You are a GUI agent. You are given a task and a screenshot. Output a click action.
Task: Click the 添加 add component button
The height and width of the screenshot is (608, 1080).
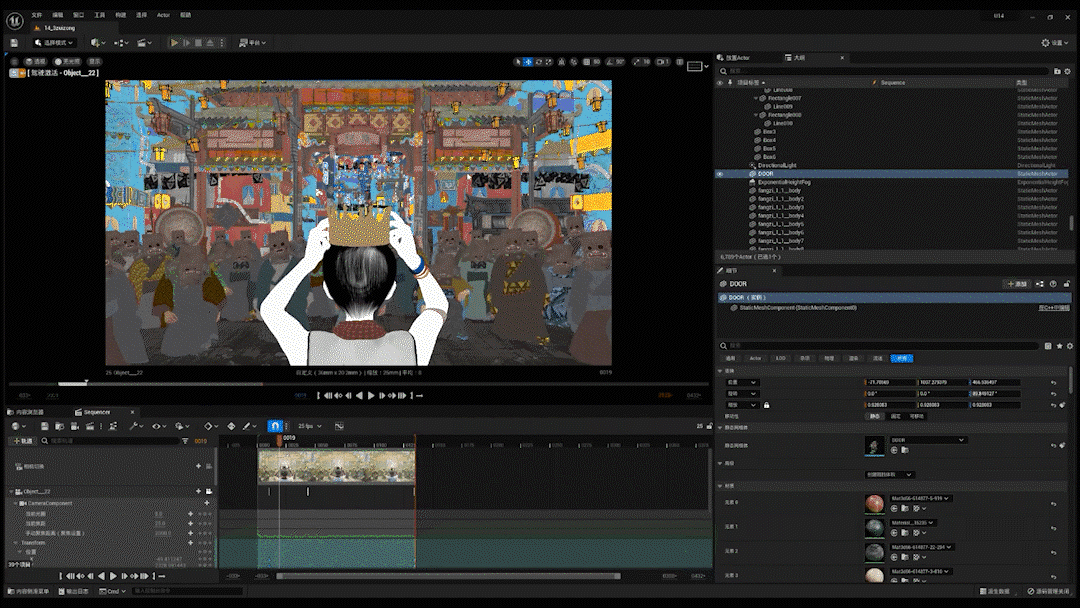1016,284
